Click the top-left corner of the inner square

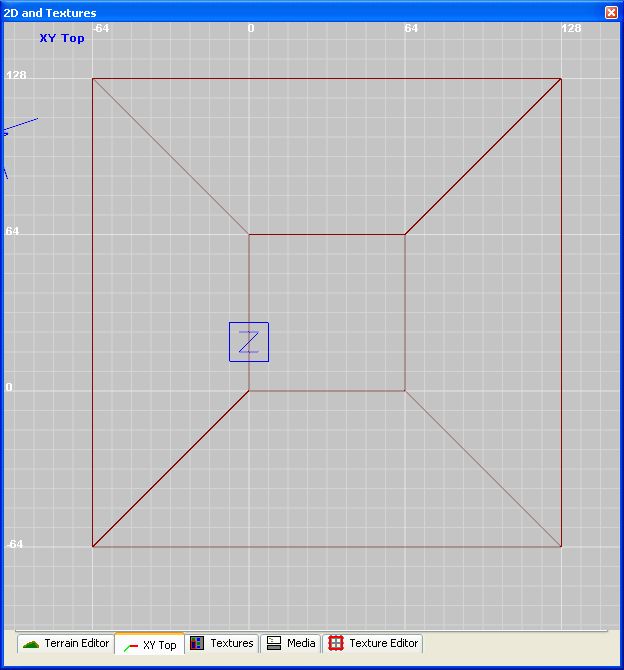(x=249, y=234)
